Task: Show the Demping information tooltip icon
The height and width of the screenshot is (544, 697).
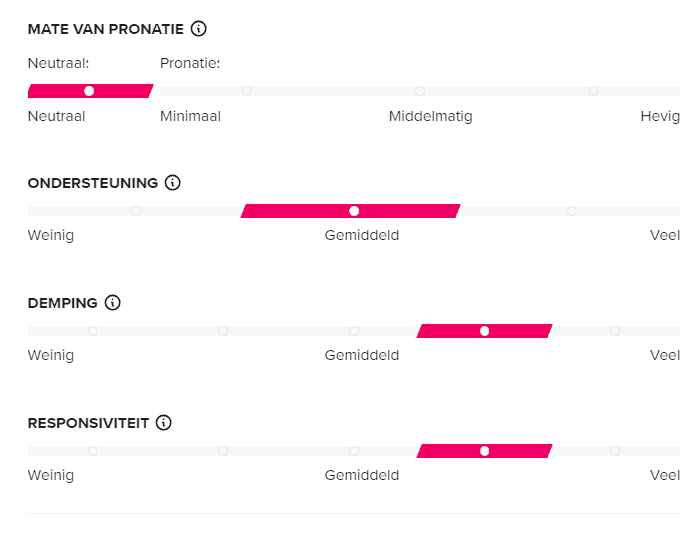Action: point(112,303)
